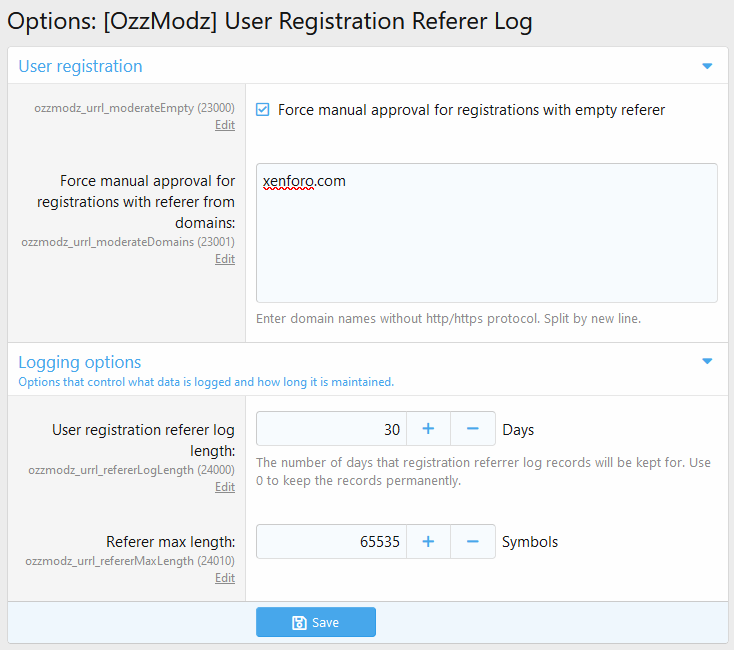
Task: Click the 'User registration referer log length:' label
Action: click(143, 440)
